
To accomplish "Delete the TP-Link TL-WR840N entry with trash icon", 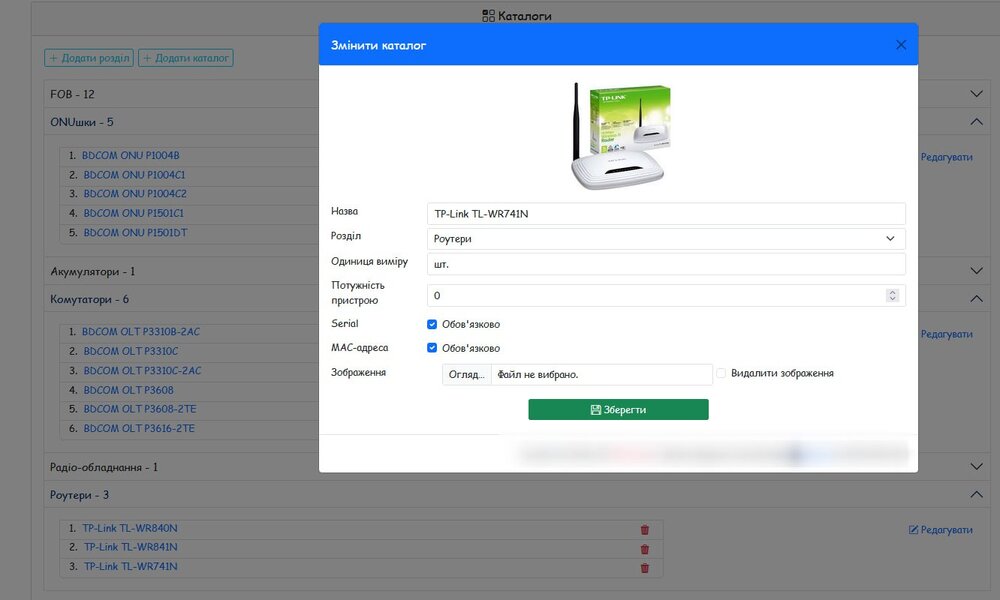I will [x=644, y=530].
